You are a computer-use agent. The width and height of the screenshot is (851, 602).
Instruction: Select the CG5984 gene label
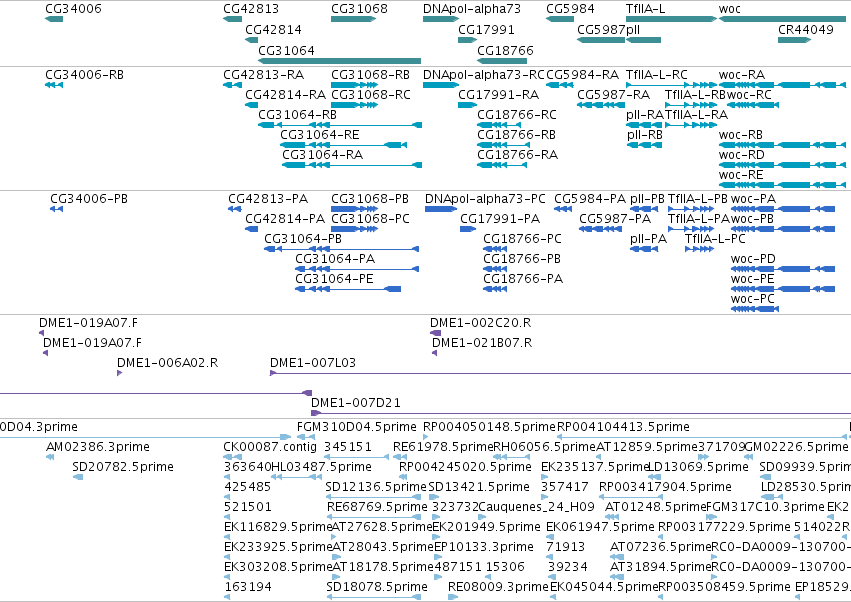(570, 9)
